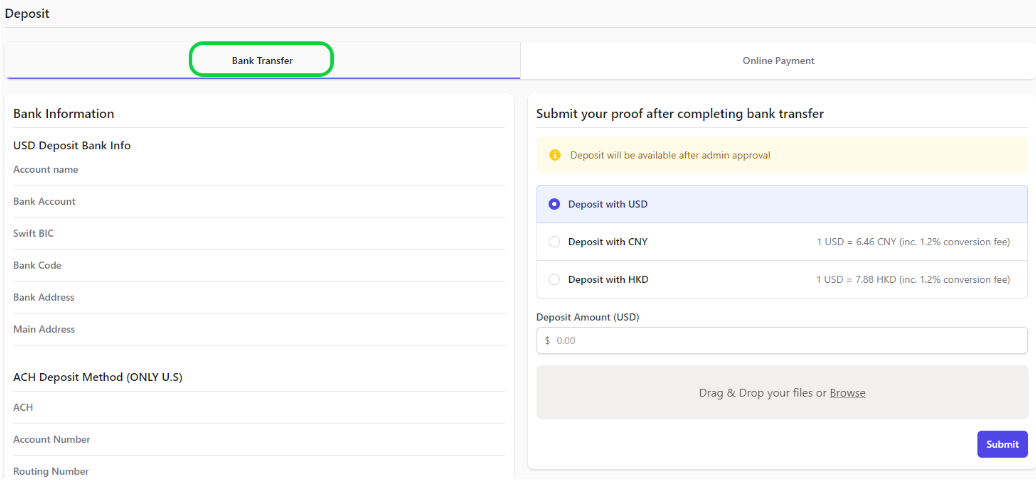Click the Deposit page heading
This screenshot has width=1036, height=480.
(27, 13)
